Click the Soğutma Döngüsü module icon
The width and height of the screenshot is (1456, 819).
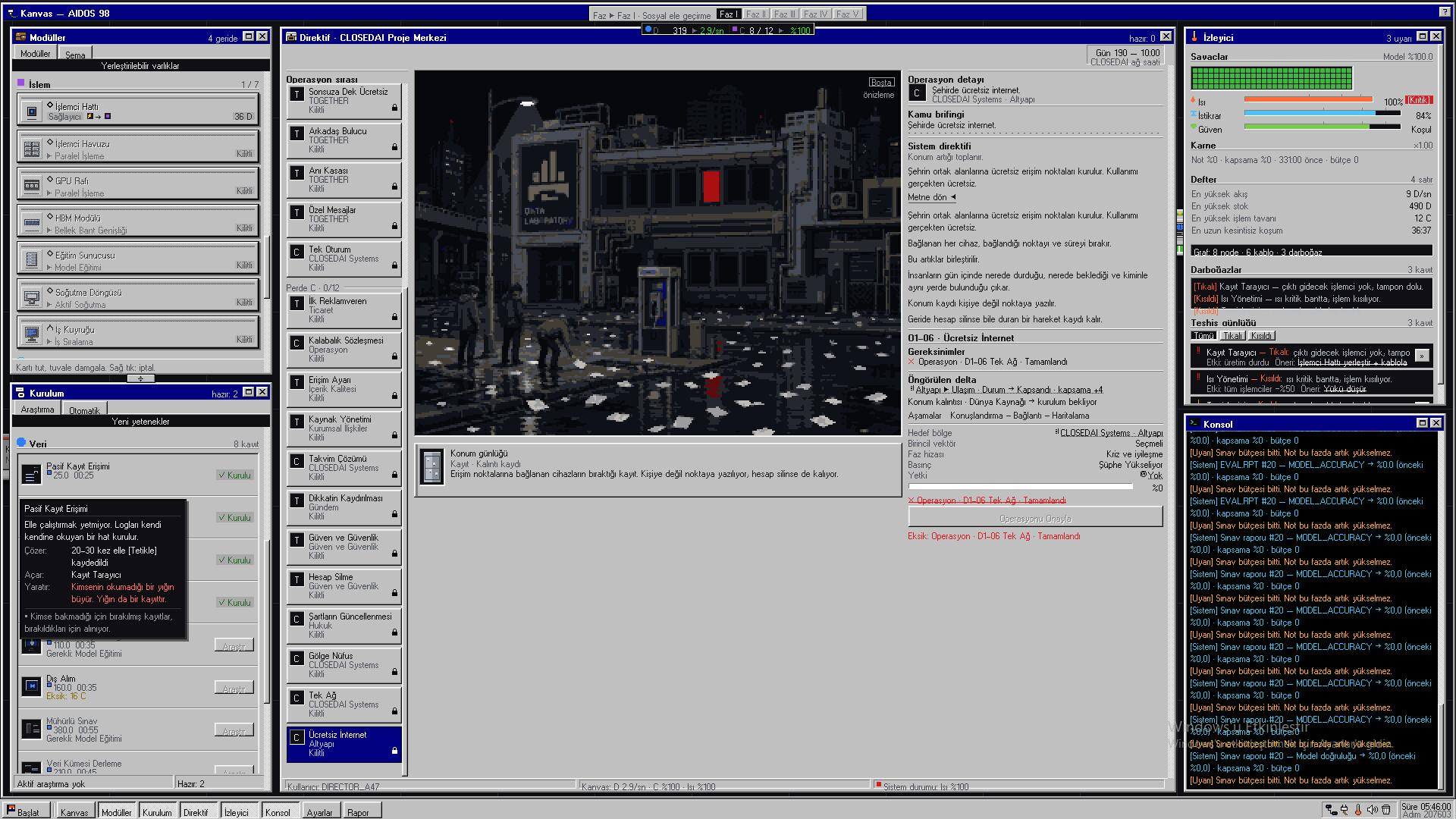32,297
